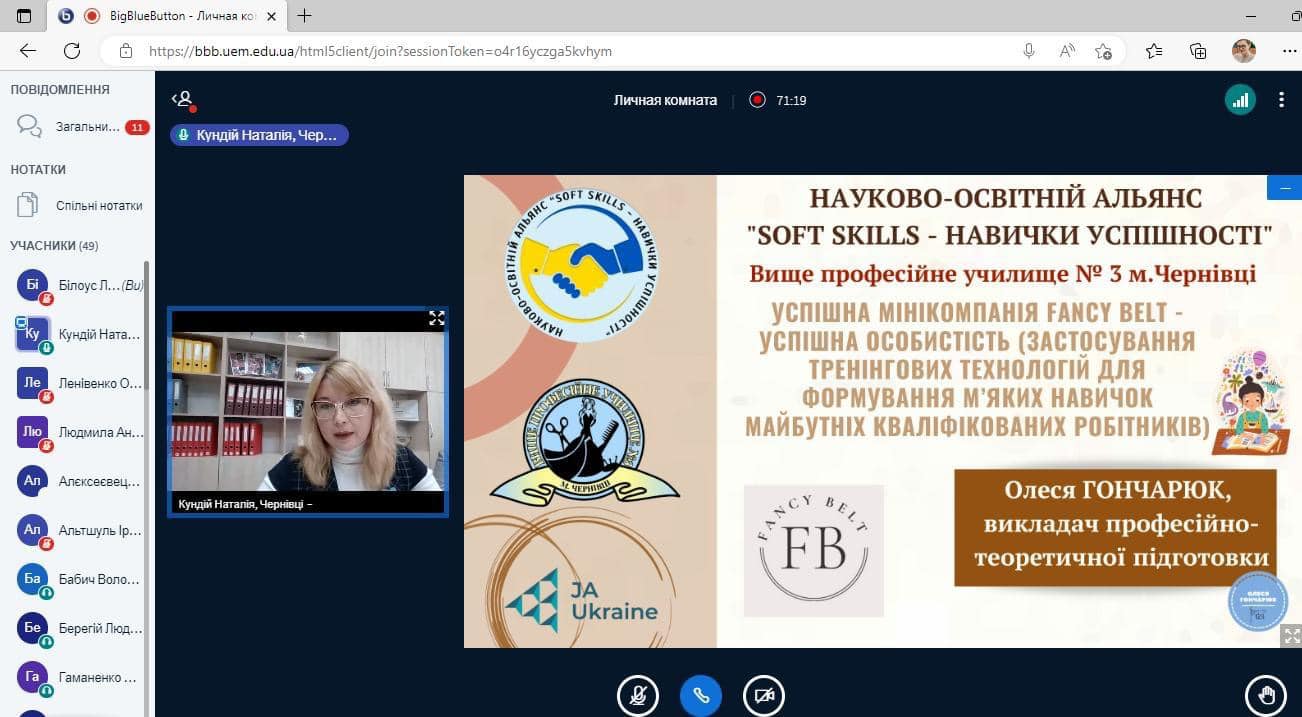The width and height of the screenshot is (1302, 717).
Task: Select participant Бабич Воло...
Action: (80, 579)
